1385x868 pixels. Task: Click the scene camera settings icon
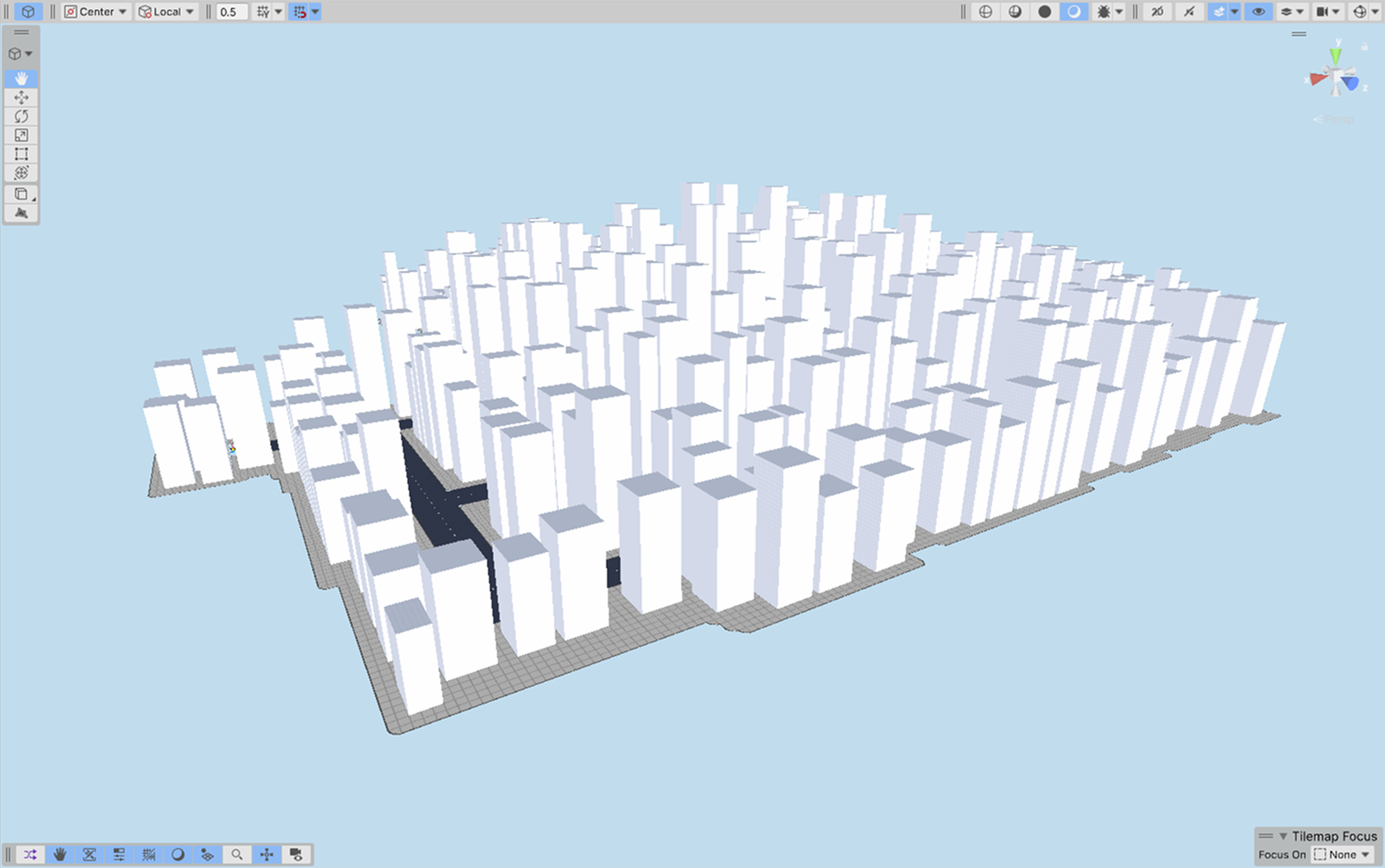[x=1322, y=12]
